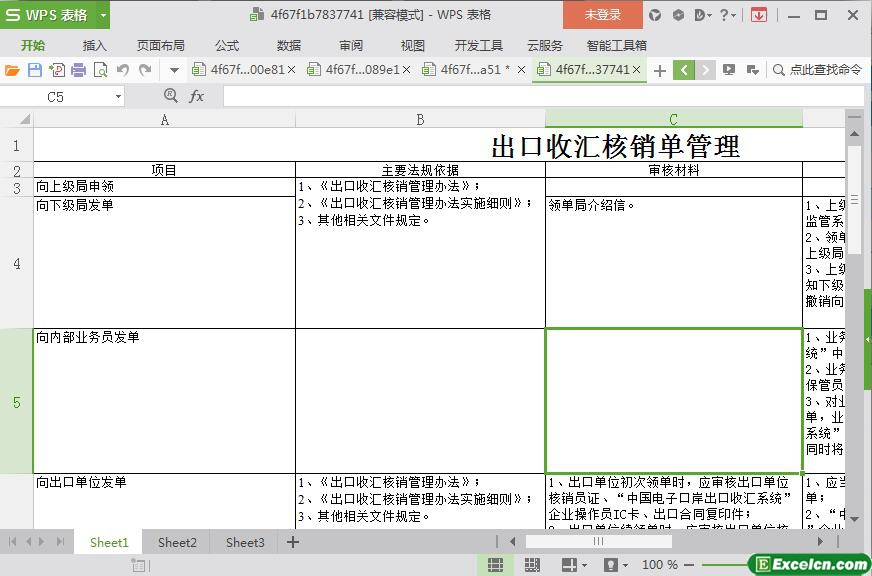Select cell containing 向内部业务员发单

(x=164, y=400)
